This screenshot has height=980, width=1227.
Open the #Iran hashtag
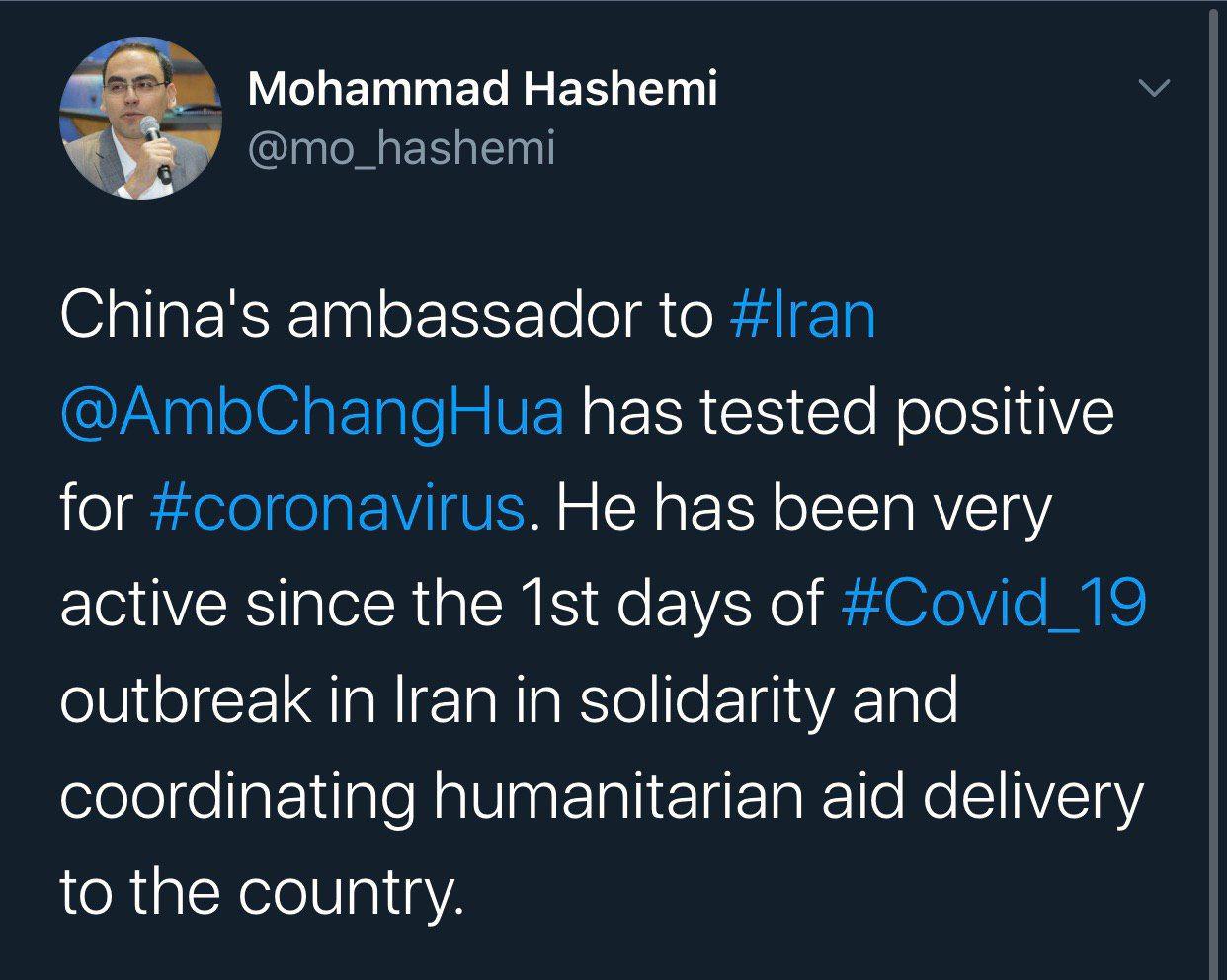click(802, 317)
